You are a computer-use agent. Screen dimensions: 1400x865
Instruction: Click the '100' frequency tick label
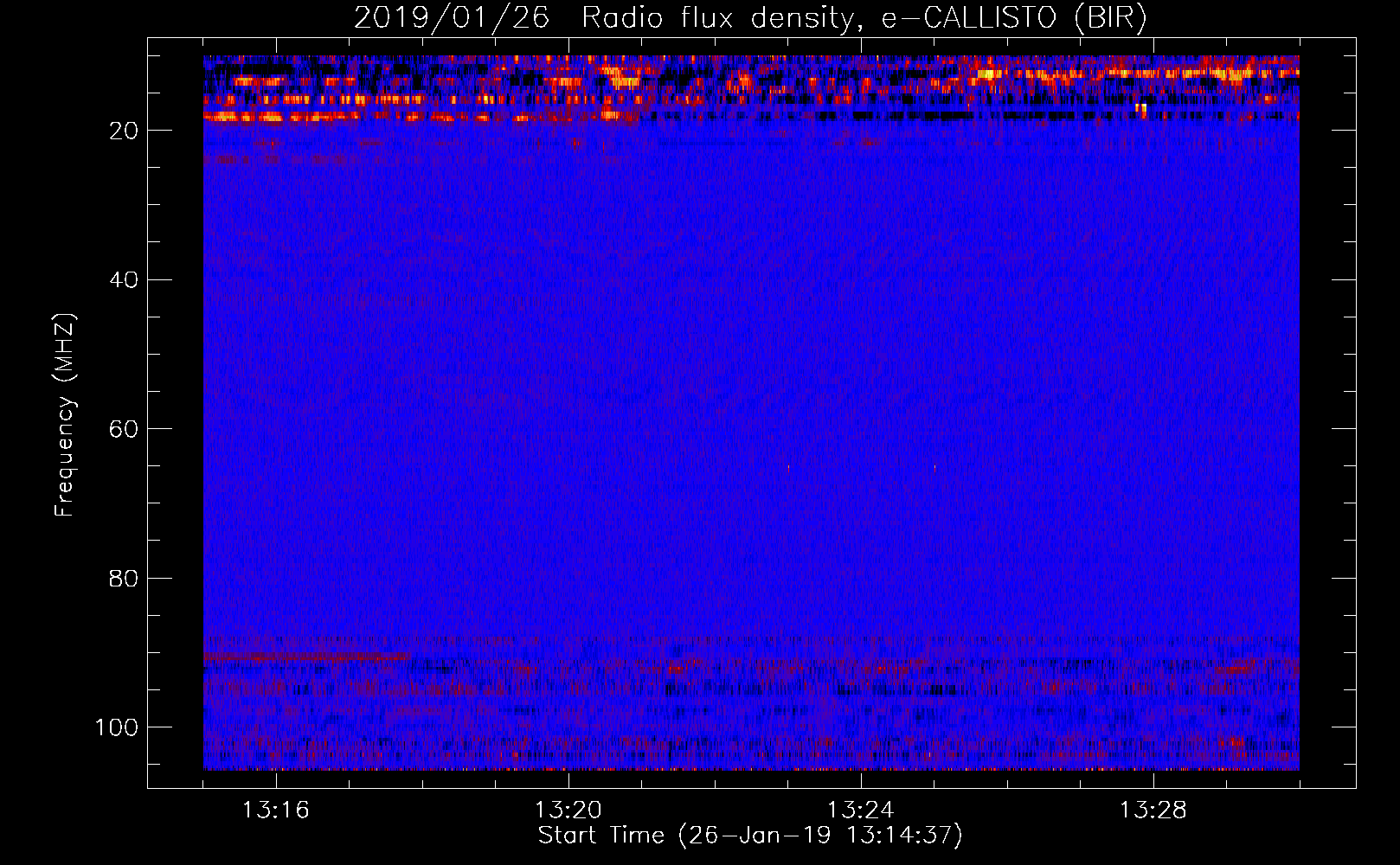click(x=117, y=727)
